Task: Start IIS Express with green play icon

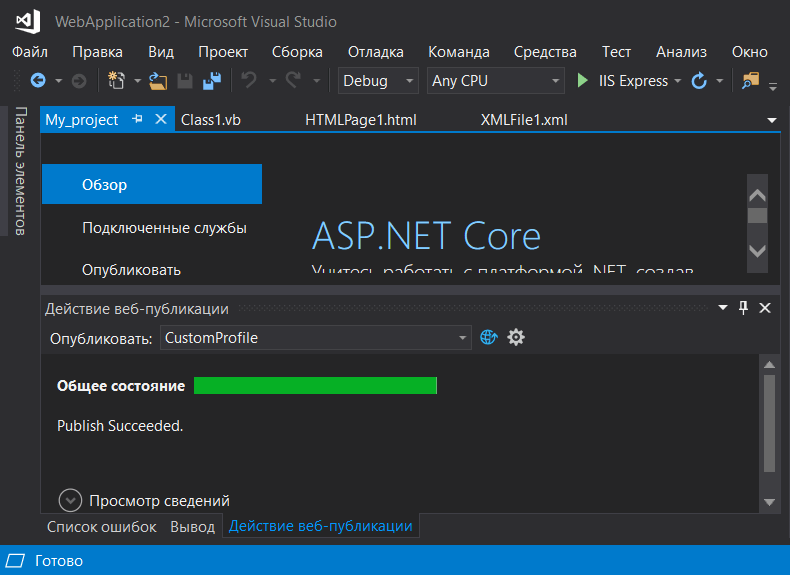Action: 582,81
